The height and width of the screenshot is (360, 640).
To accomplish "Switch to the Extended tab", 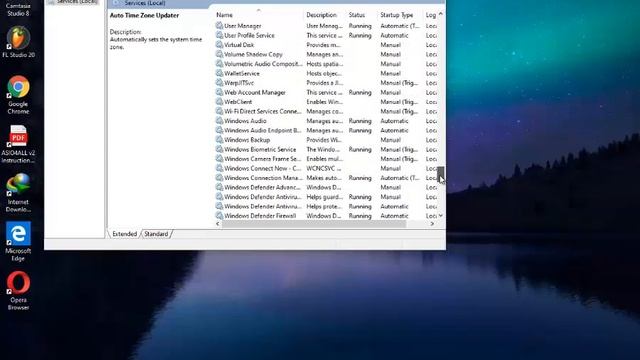I will (124, 234).
